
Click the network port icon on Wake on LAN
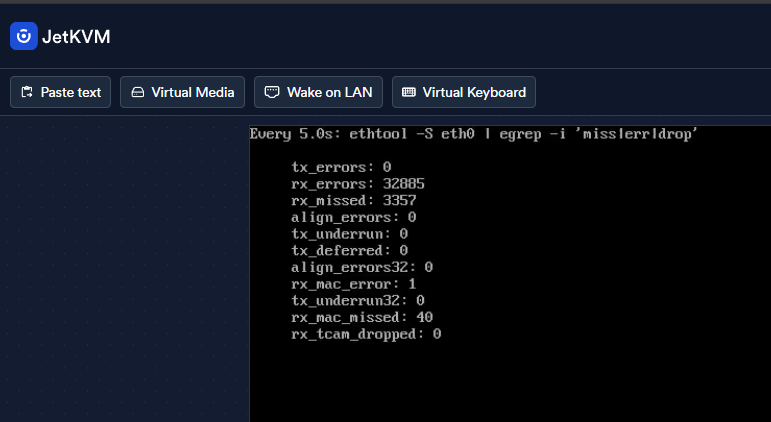pyautogui.click(x=272, y=92)
